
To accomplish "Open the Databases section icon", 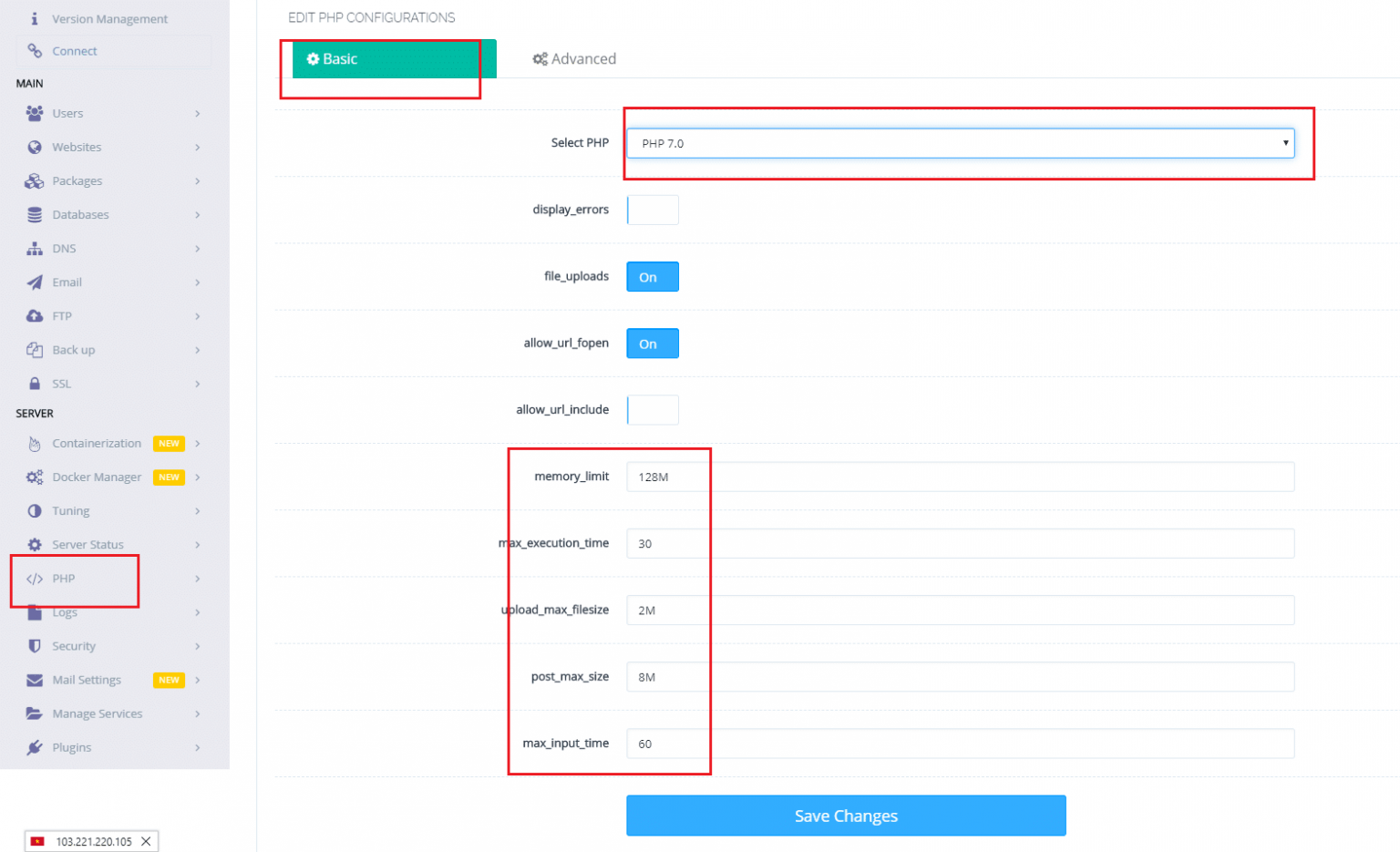I will coord(34,214).
